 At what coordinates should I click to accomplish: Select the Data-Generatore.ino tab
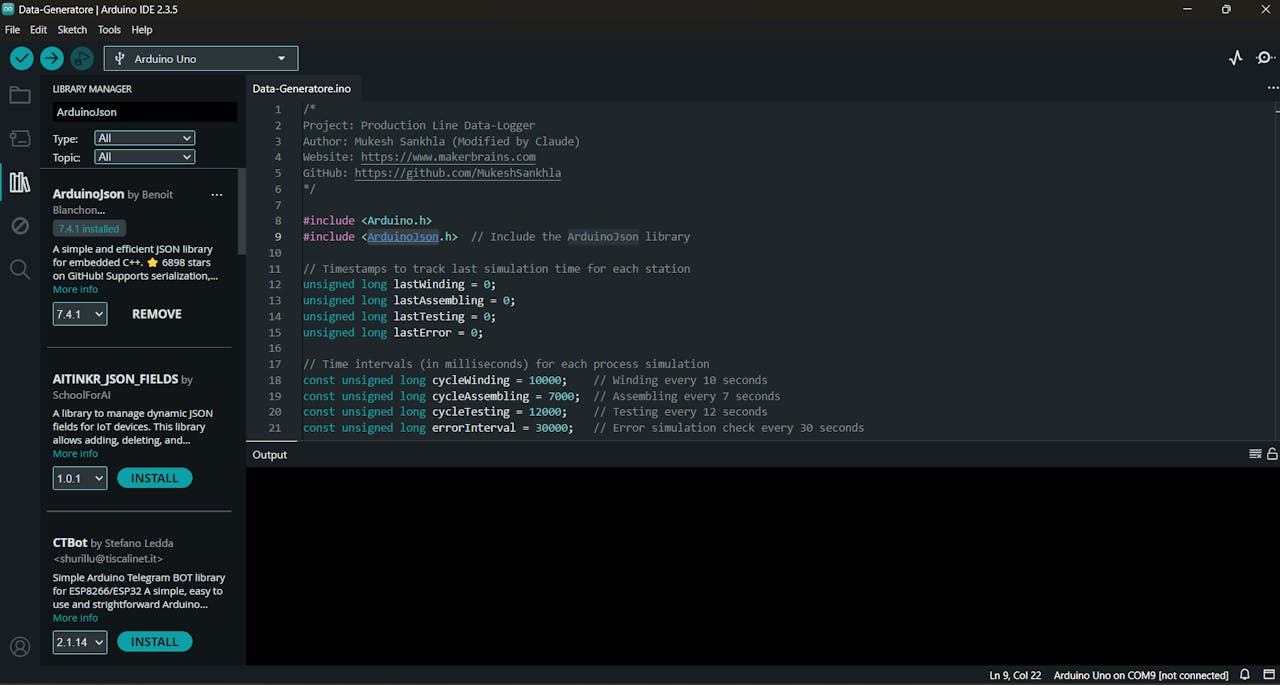(x=301, y=88)
